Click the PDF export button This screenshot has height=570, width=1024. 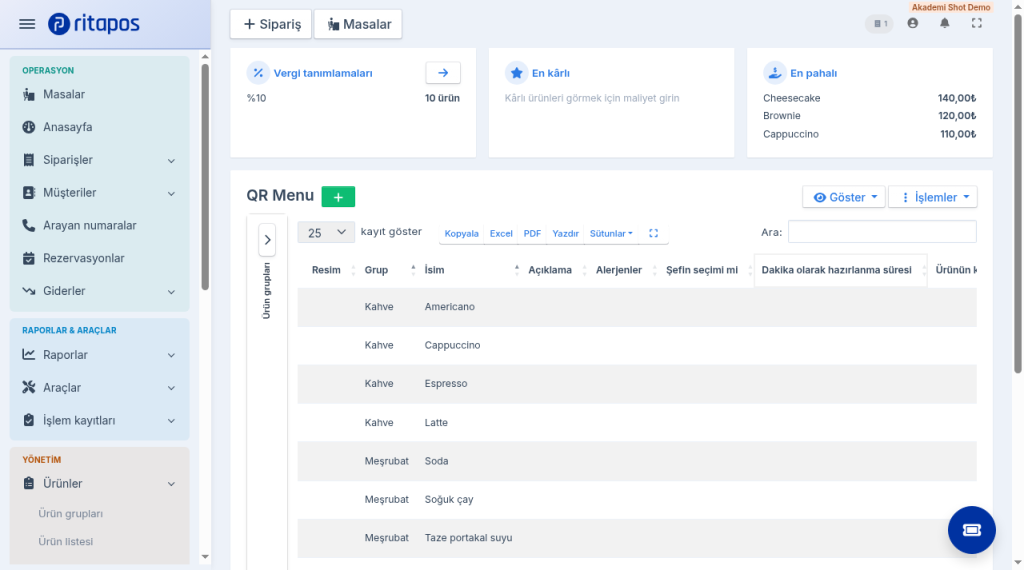(532, 233)
